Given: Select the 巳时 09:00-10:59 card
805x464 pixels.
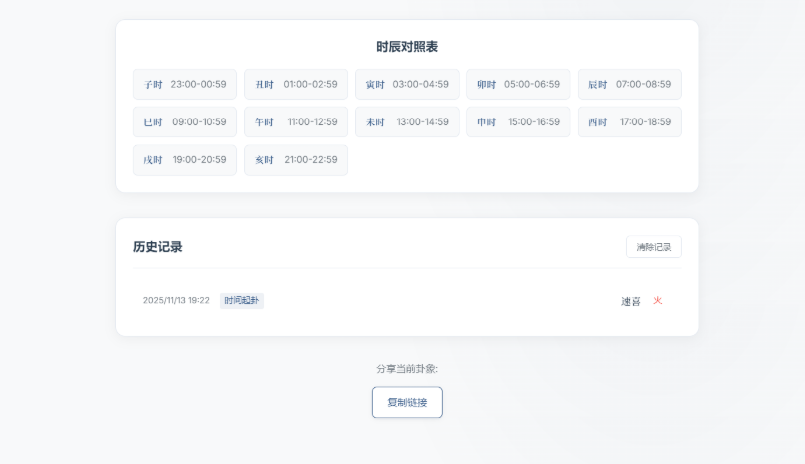Looking at the screenshot, I should (x=185, y=122).
